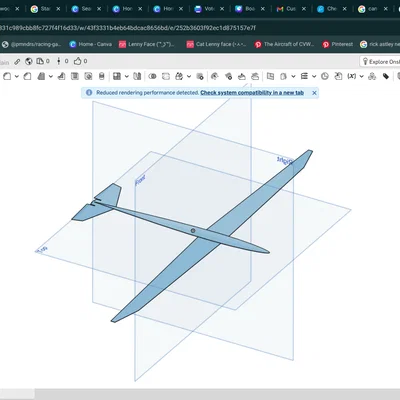Open the rick astley bookmark
The height and width of the screenshot is (400, 400).
click(380, 44)
